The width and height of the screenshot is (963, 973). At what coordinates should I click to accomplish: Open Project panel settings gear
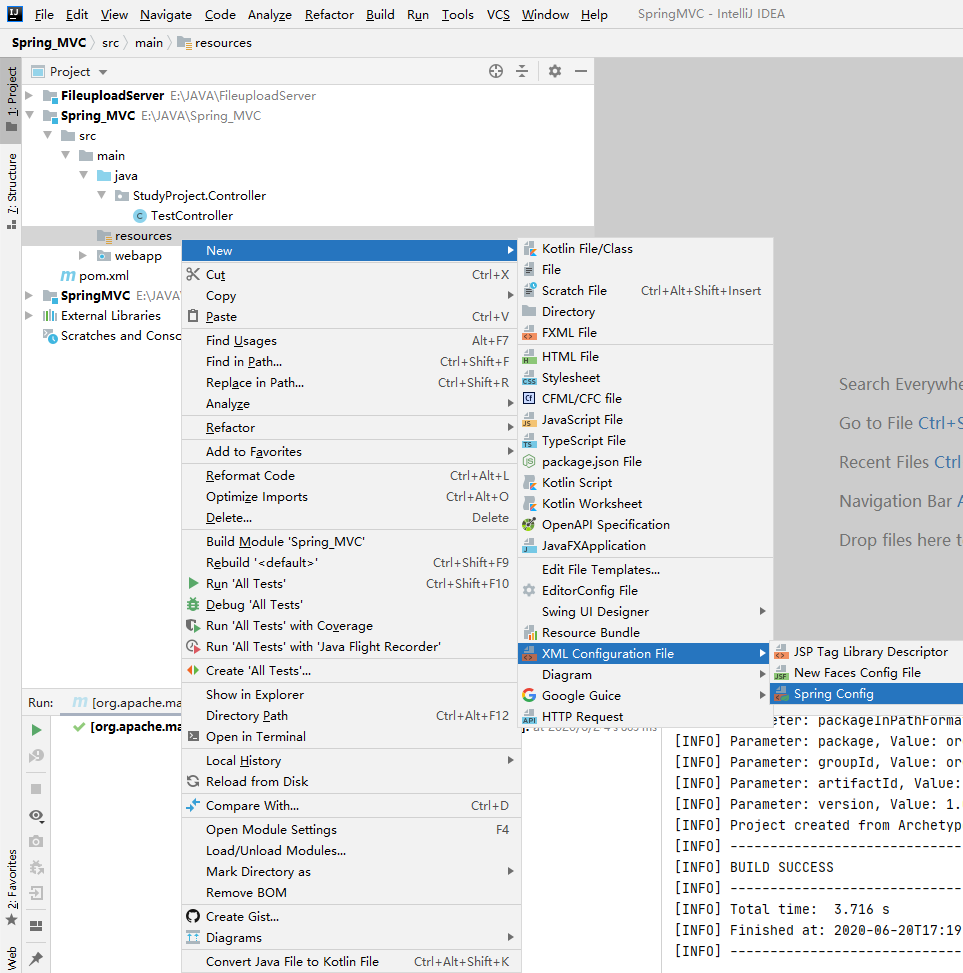pos(555,71)
